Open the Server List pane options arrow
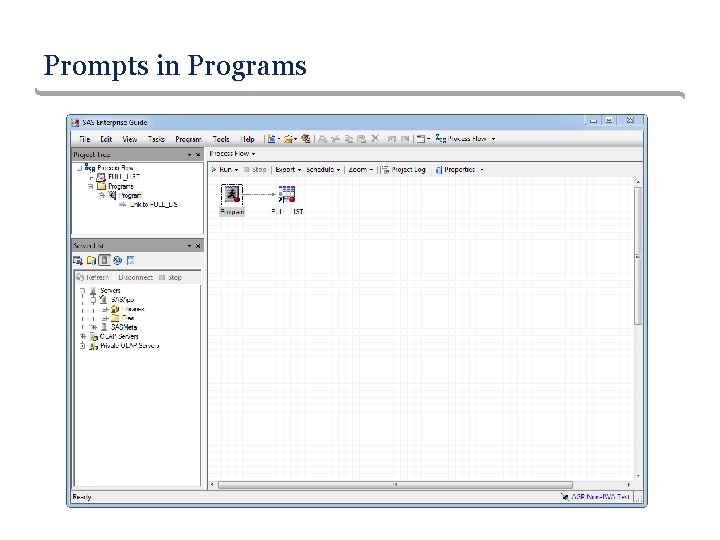720x540 pixels. tap(189, 246)
